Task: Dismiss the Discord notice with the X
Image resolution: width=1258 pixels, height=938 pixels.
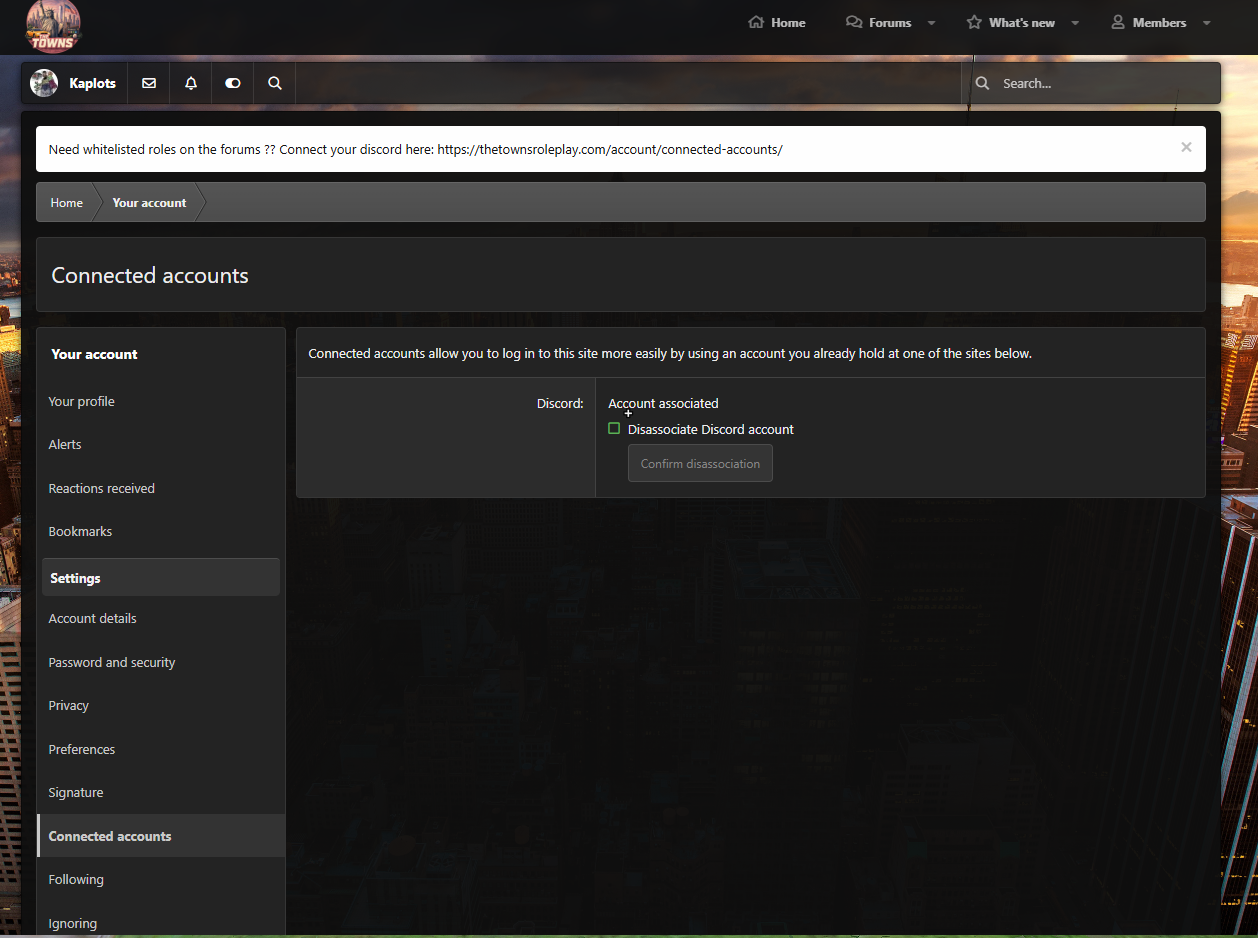Action: (1186, 147)
